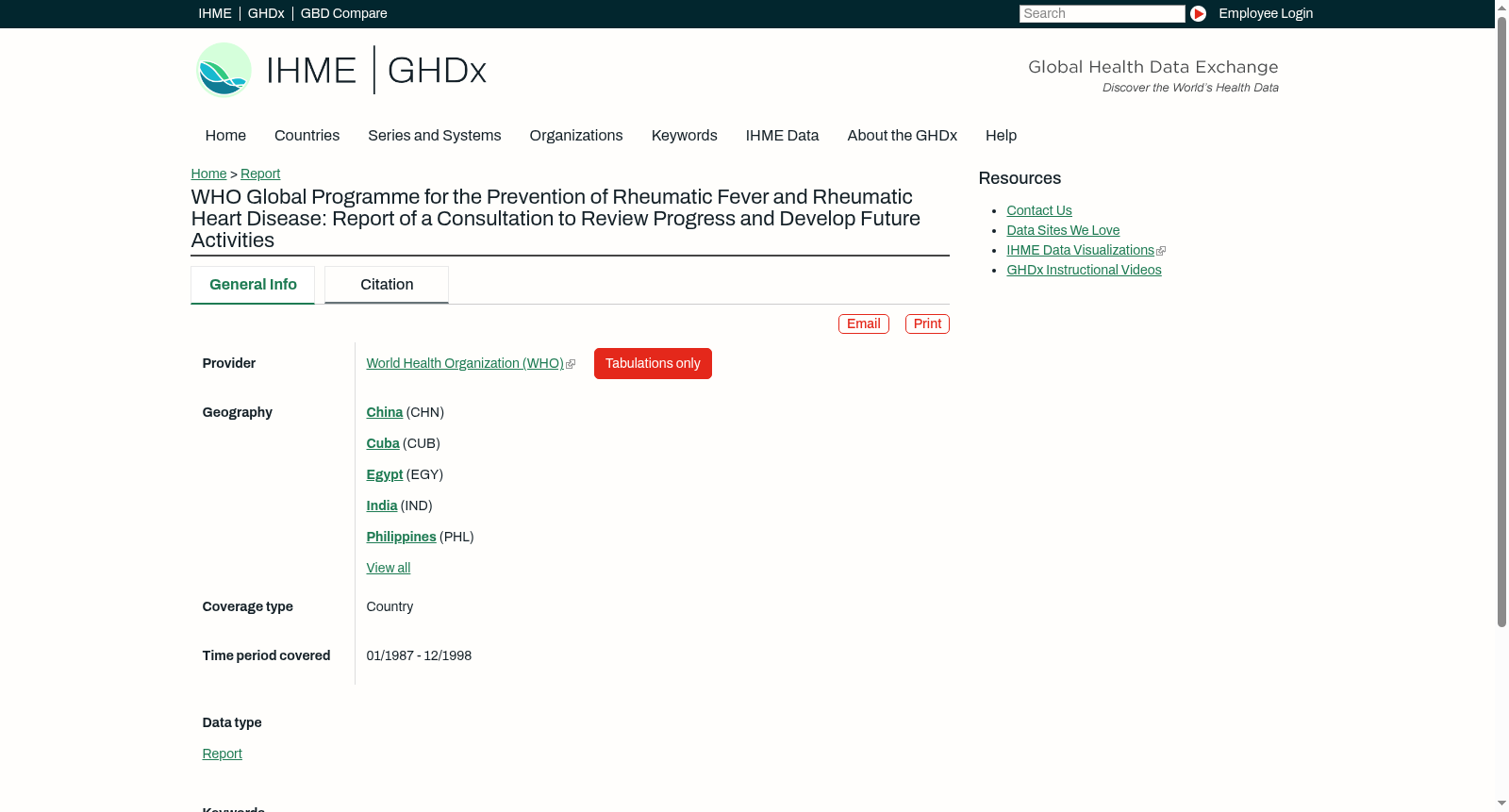Open IHME link in top bar
The width and height of the screenshot is (1509, 812).
coord(215,13)
